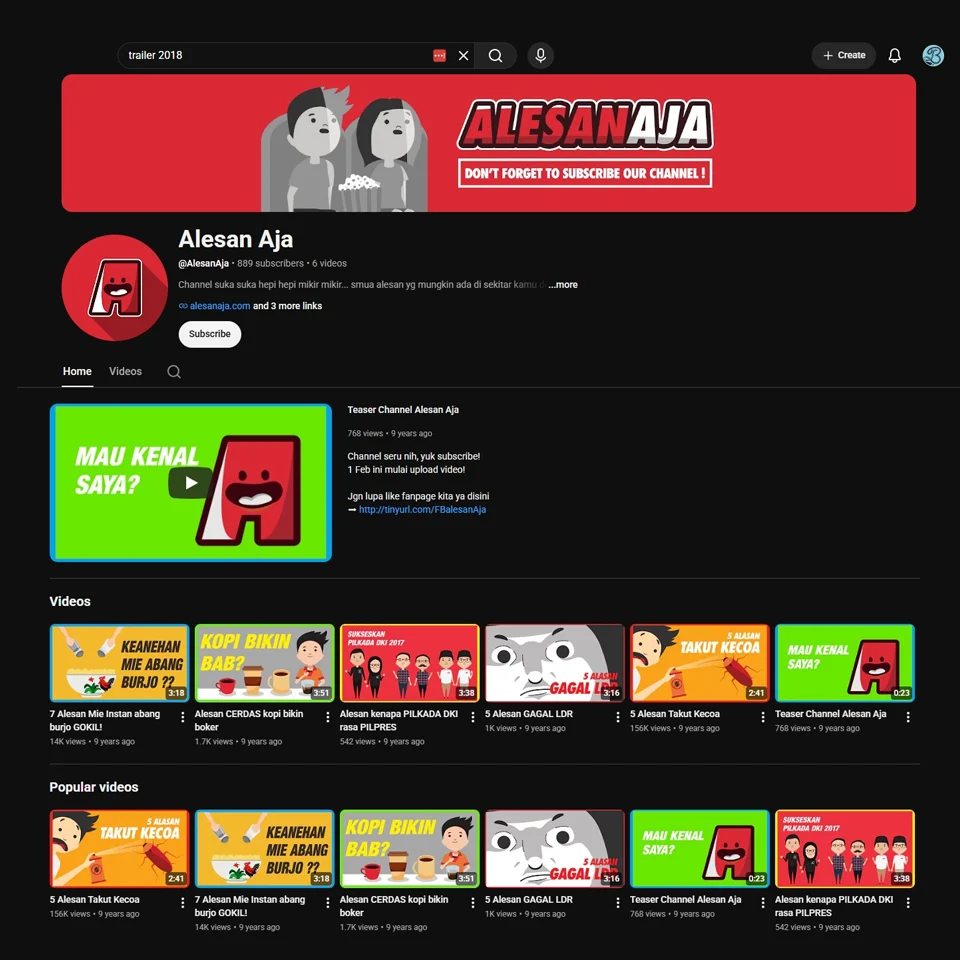Open Keanehan Mie Abang Burjo thumbnail in Videos

(x=119, y=663)
